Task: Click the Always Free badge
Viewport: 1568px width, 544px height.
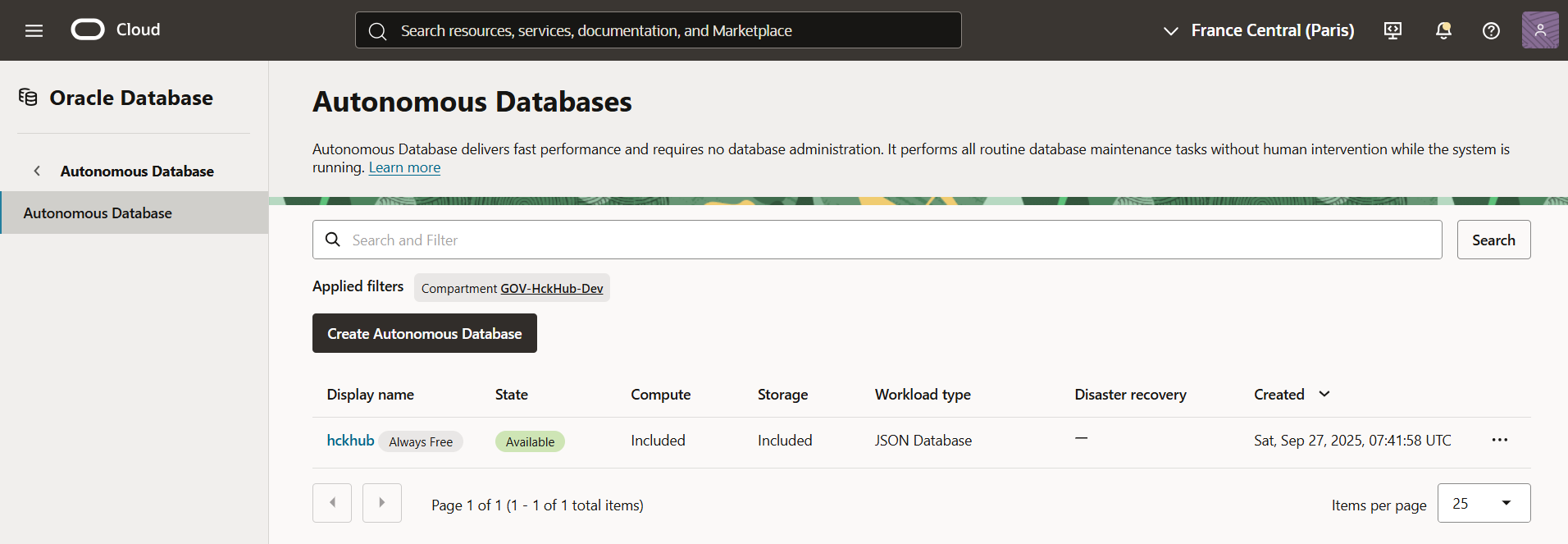Action: tap(421, 441)
